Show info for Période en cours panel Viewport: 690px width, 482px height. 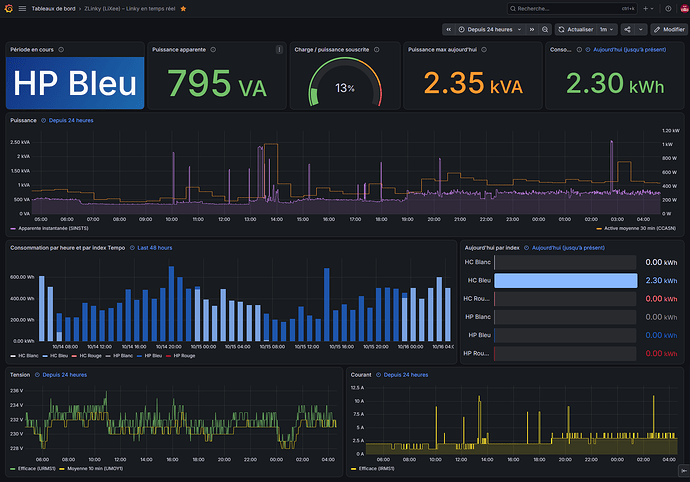(x=61, y=50)
